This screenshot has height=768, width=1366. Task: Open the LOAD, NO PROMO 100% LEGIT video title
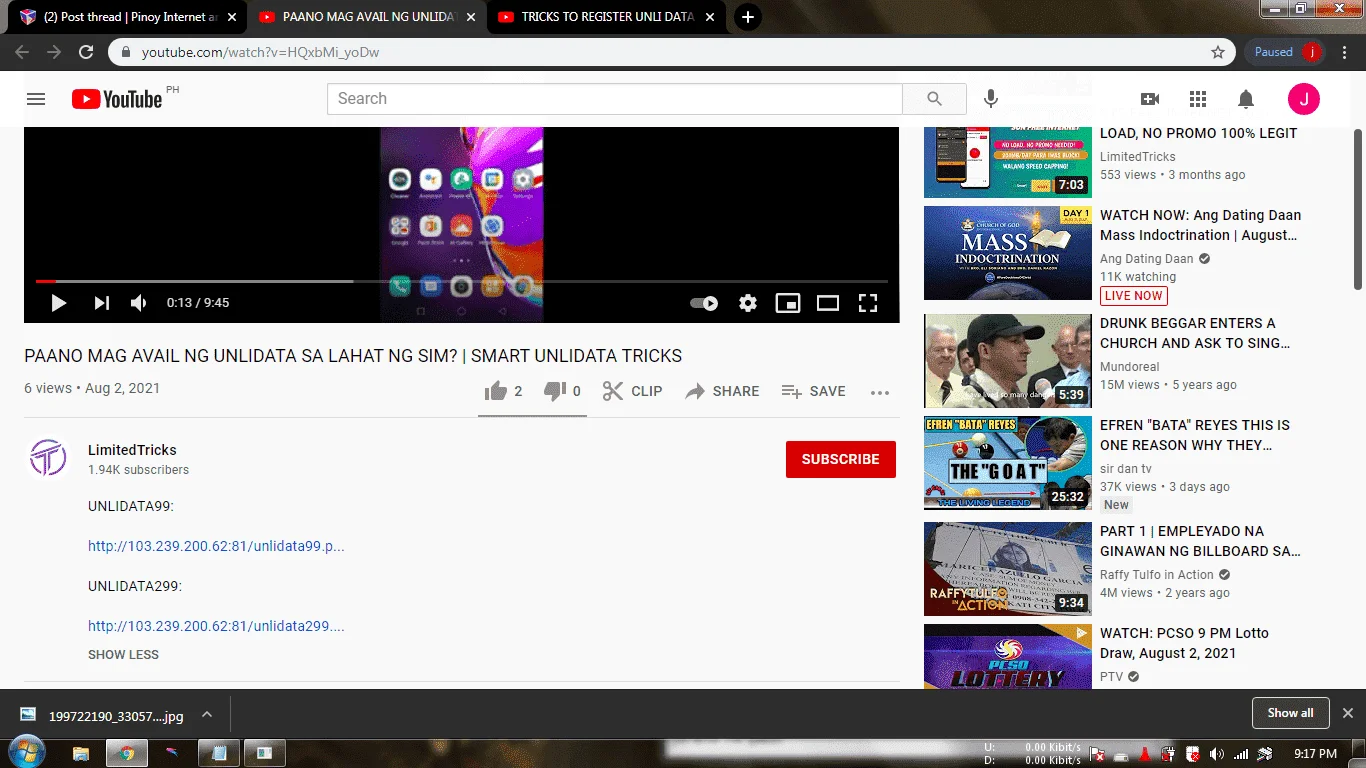coord(1198,133)
